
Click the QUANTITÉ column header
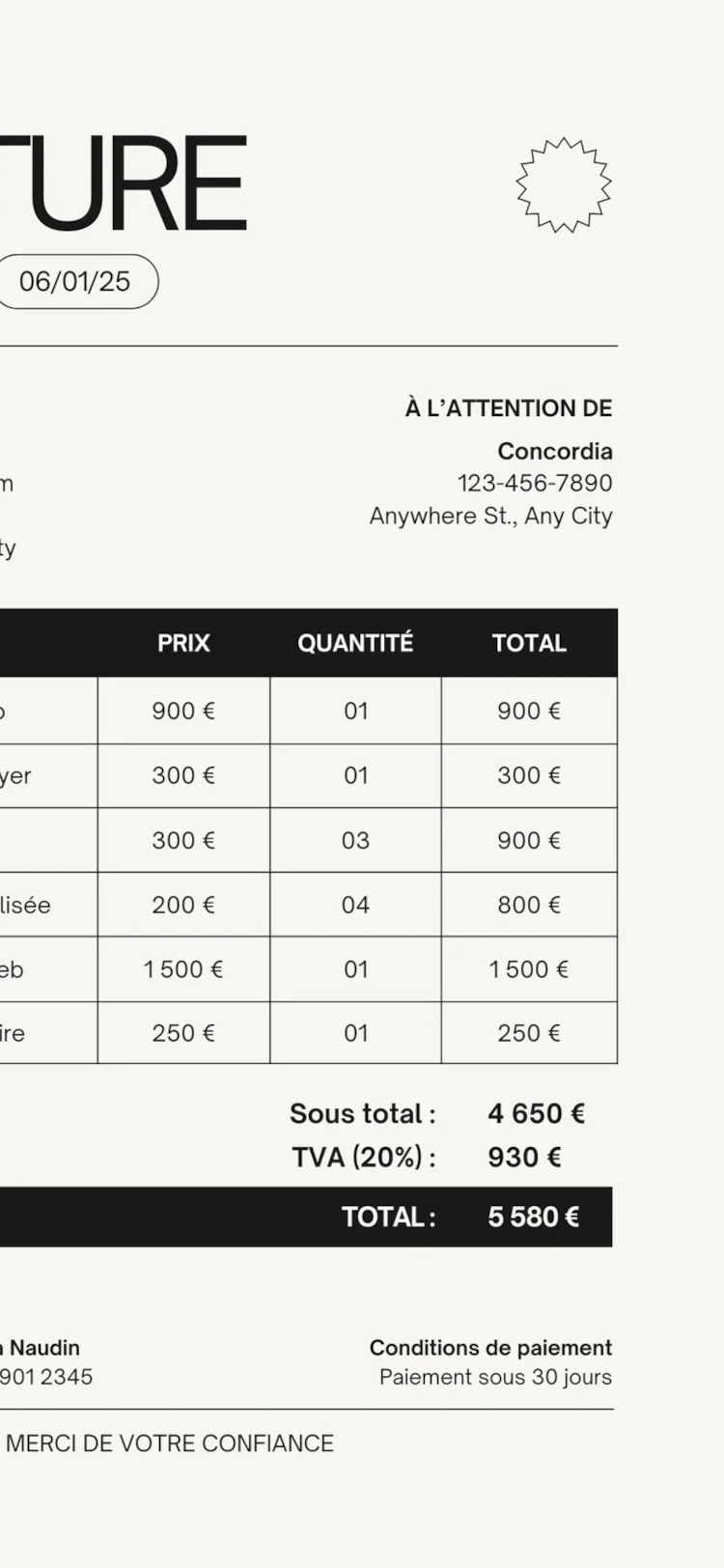(355, 643)
